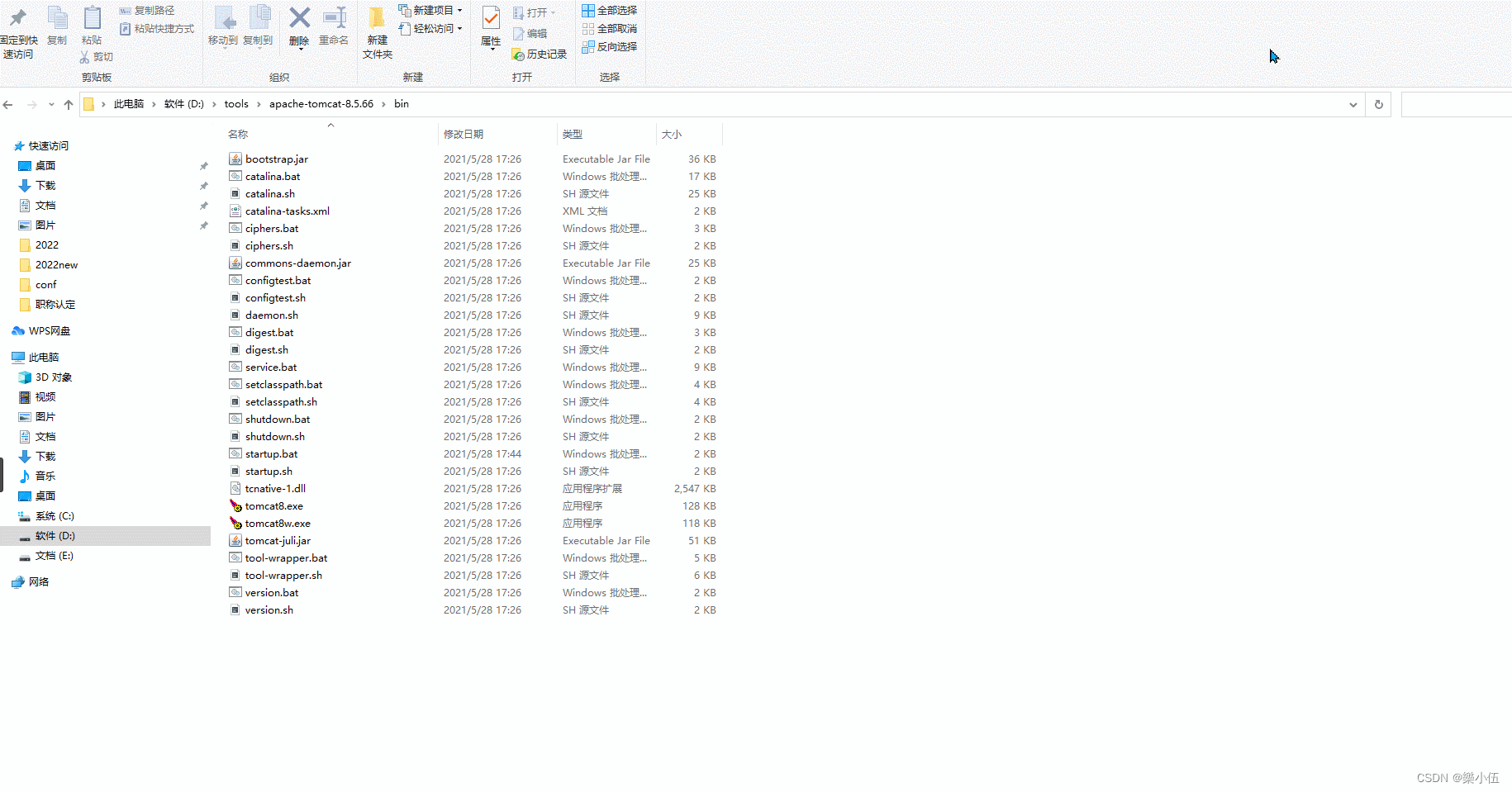
Task: Open 文档 (E:) drive in sidebar
Action: click(54, 556)
